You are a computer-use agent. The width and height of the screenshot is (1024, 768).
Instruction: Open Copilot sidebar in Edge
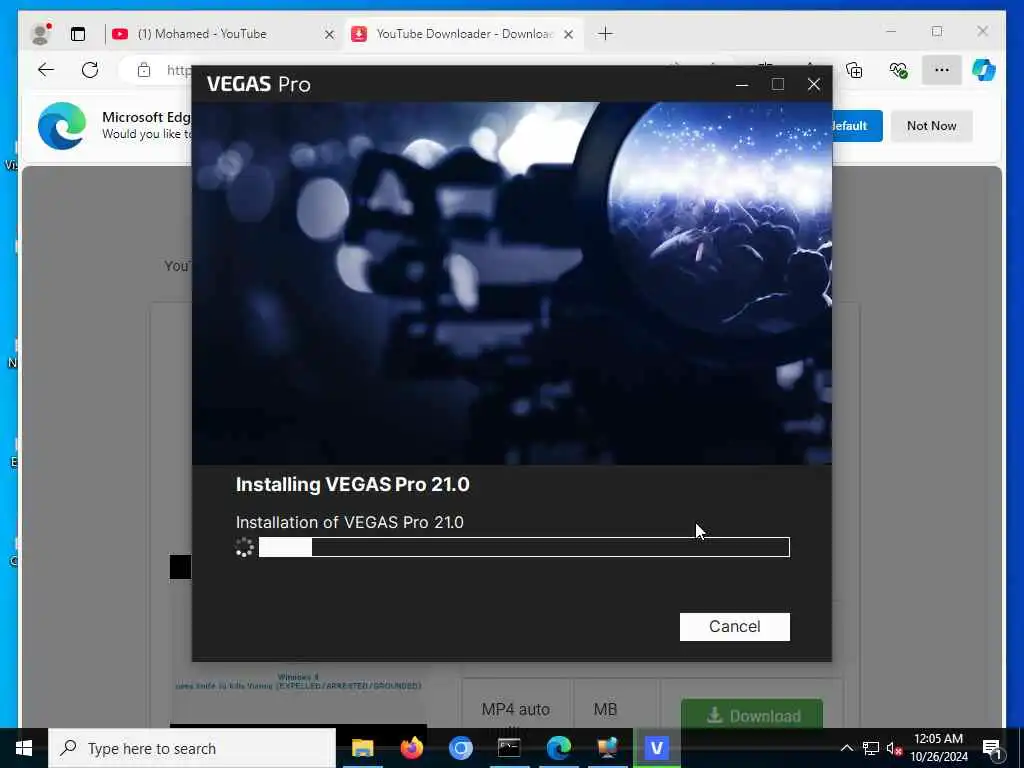[984, 70]
